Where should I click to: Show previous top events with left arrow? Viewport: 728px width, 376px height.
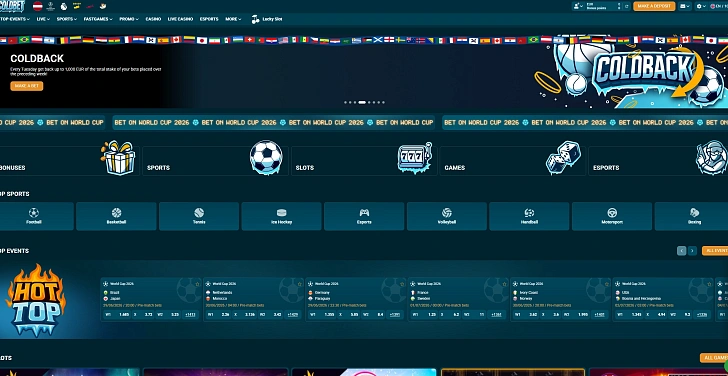click(682, 251)
